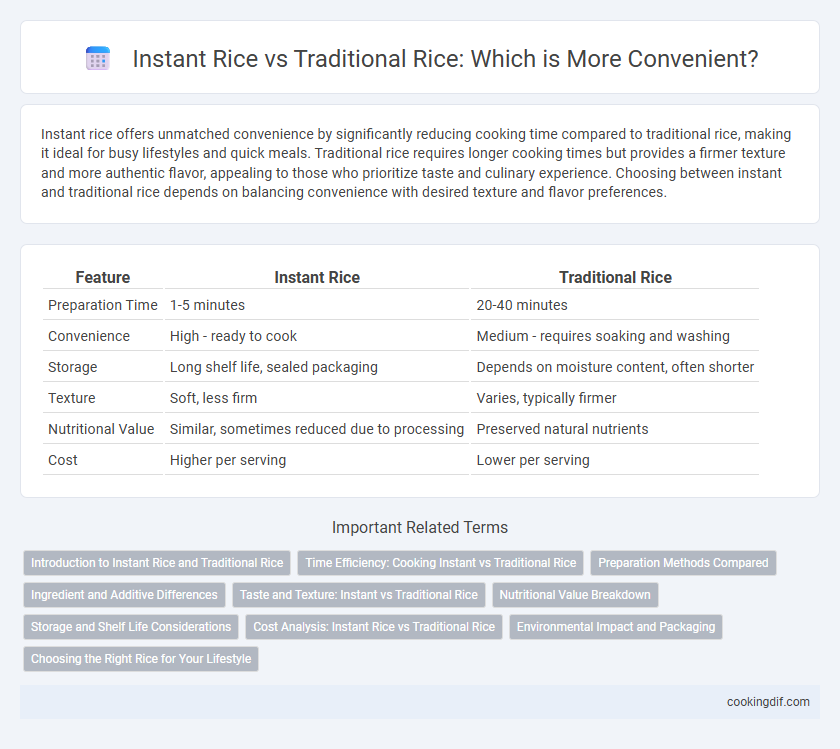Open 'Introduction to Instant Rice and Traditional Rice' tag

[157, 563]
